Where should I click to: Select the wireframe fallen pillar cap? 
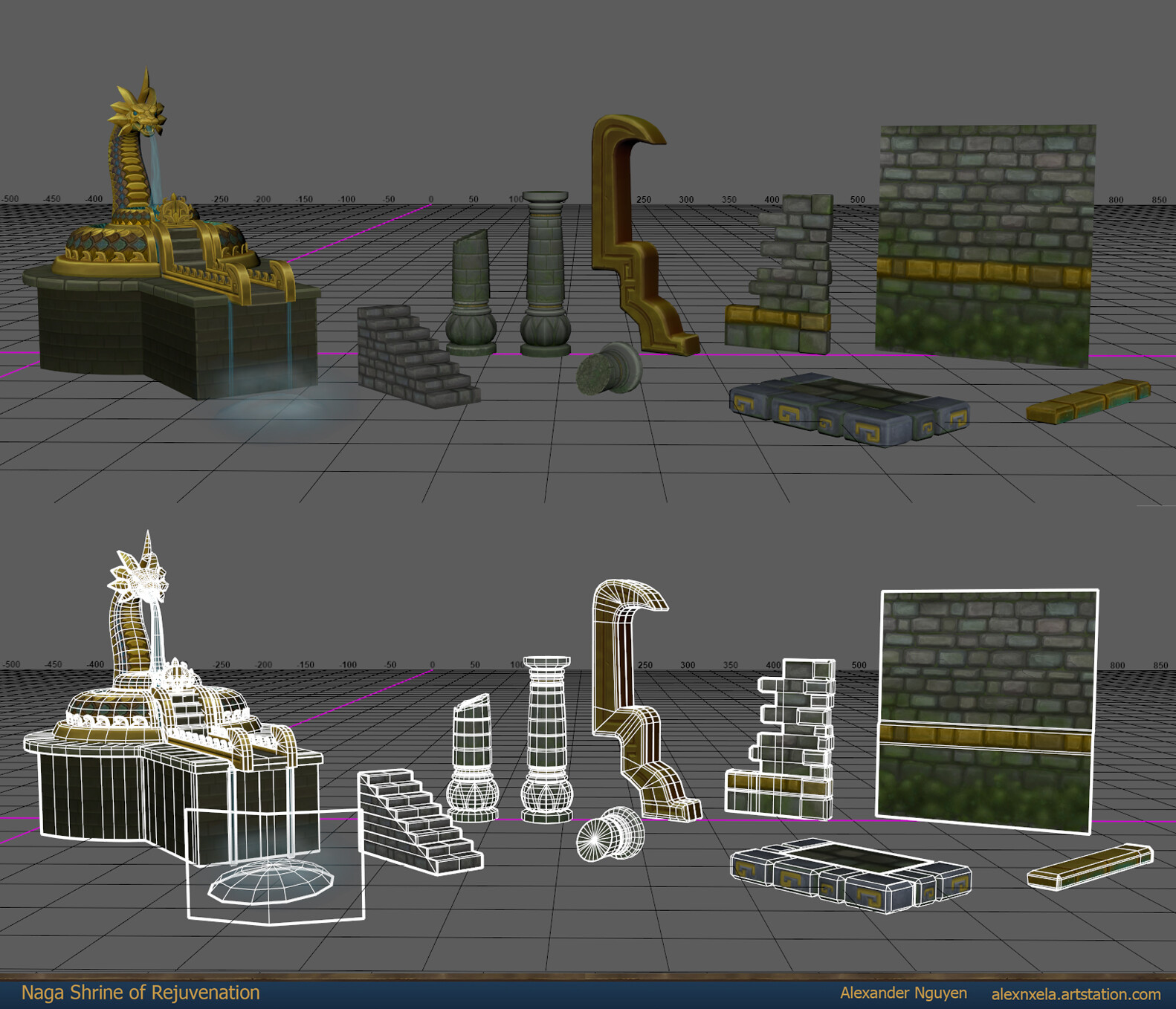(610, 834)
